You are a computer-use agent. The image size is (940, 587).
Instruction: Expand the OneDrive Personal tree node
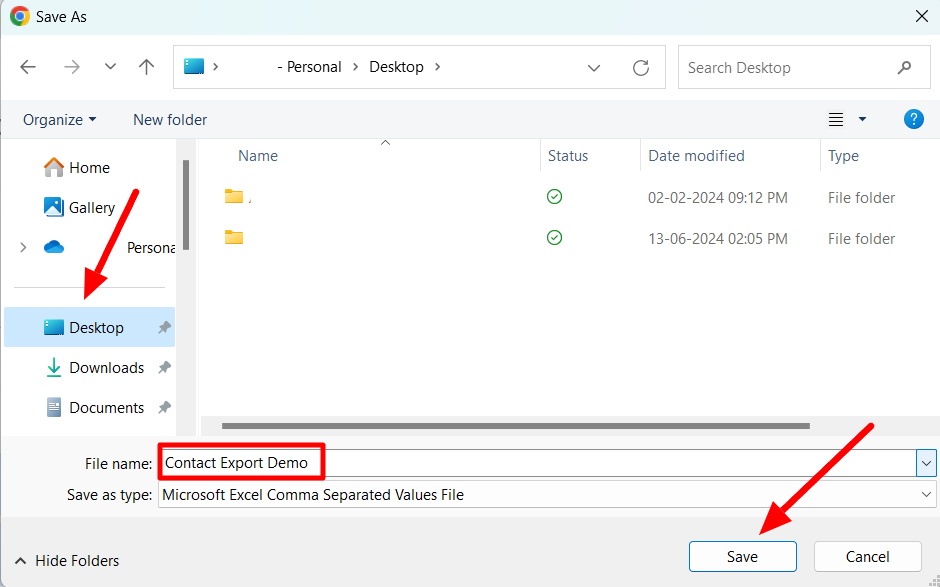point(23,247)
